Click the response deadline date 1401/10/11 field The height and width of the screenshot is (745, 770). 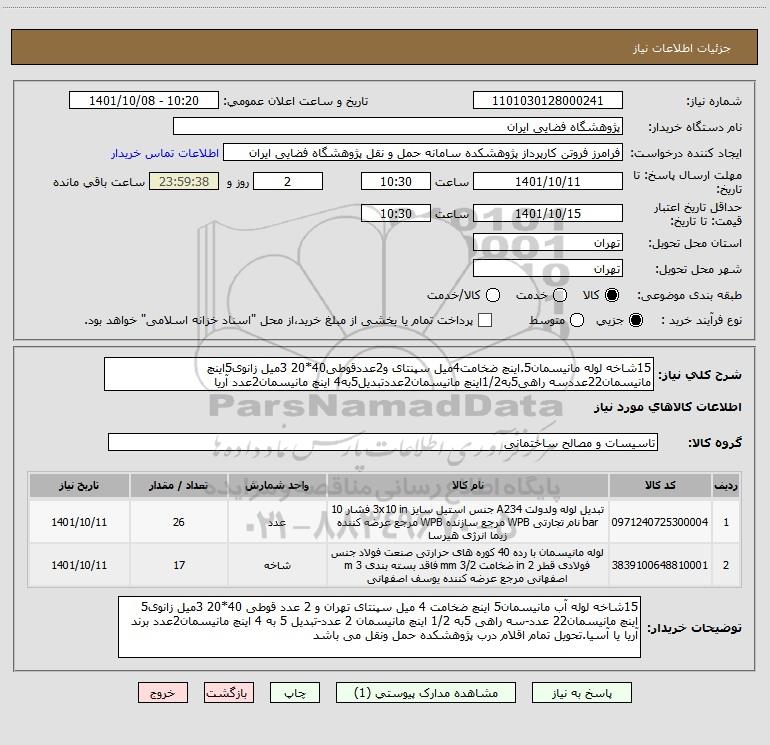tap(548, 181)
